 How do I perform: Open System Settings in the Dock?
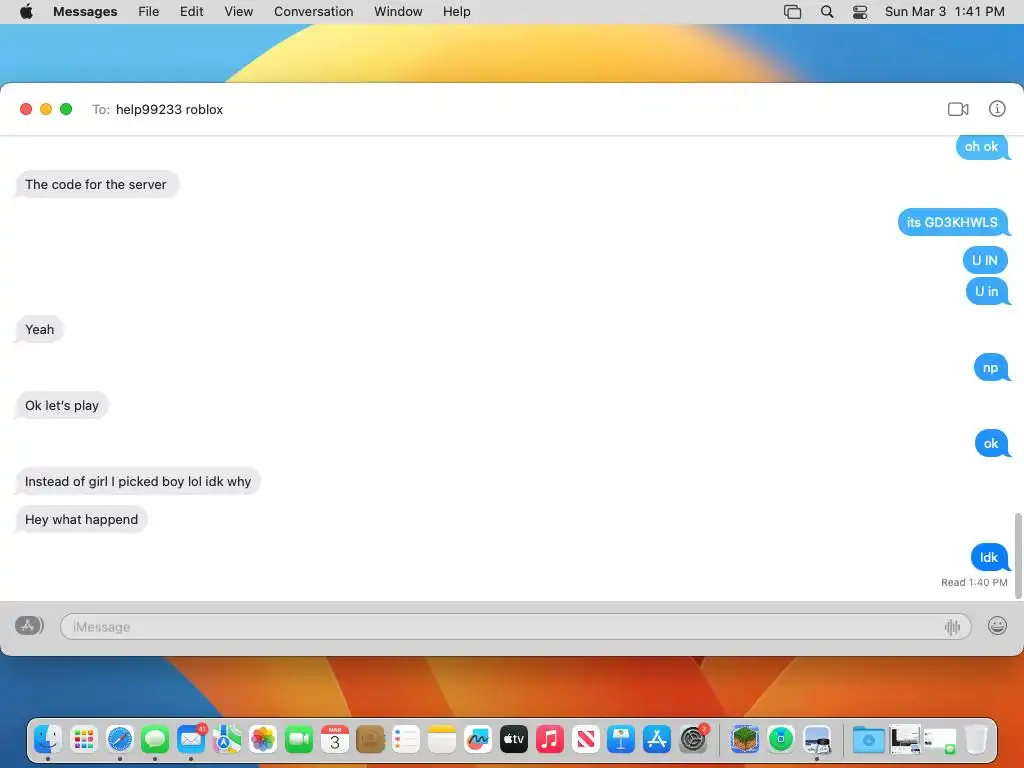click(692, 740)
